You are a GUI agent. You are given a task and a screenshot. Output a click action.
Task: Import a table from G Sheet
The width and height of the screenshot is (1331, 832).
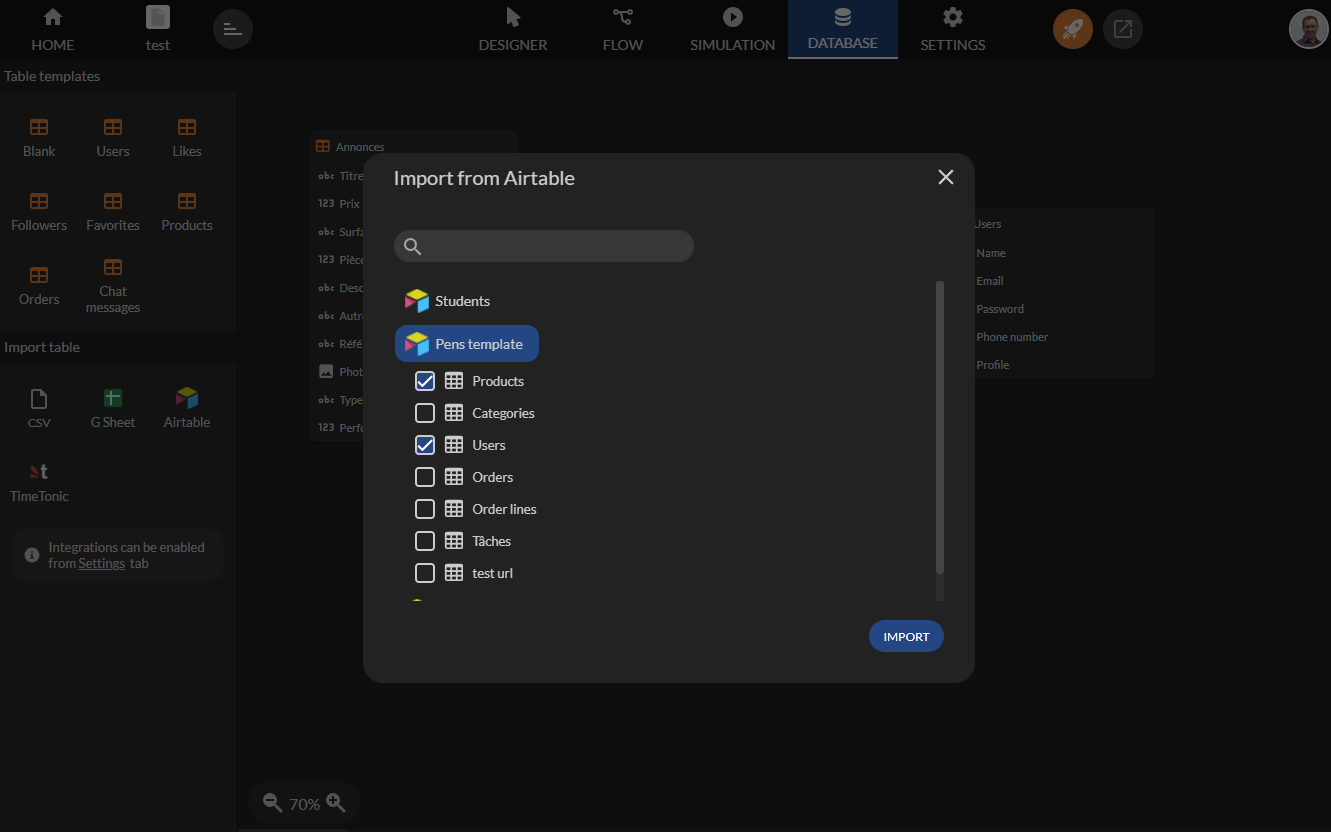113,409
